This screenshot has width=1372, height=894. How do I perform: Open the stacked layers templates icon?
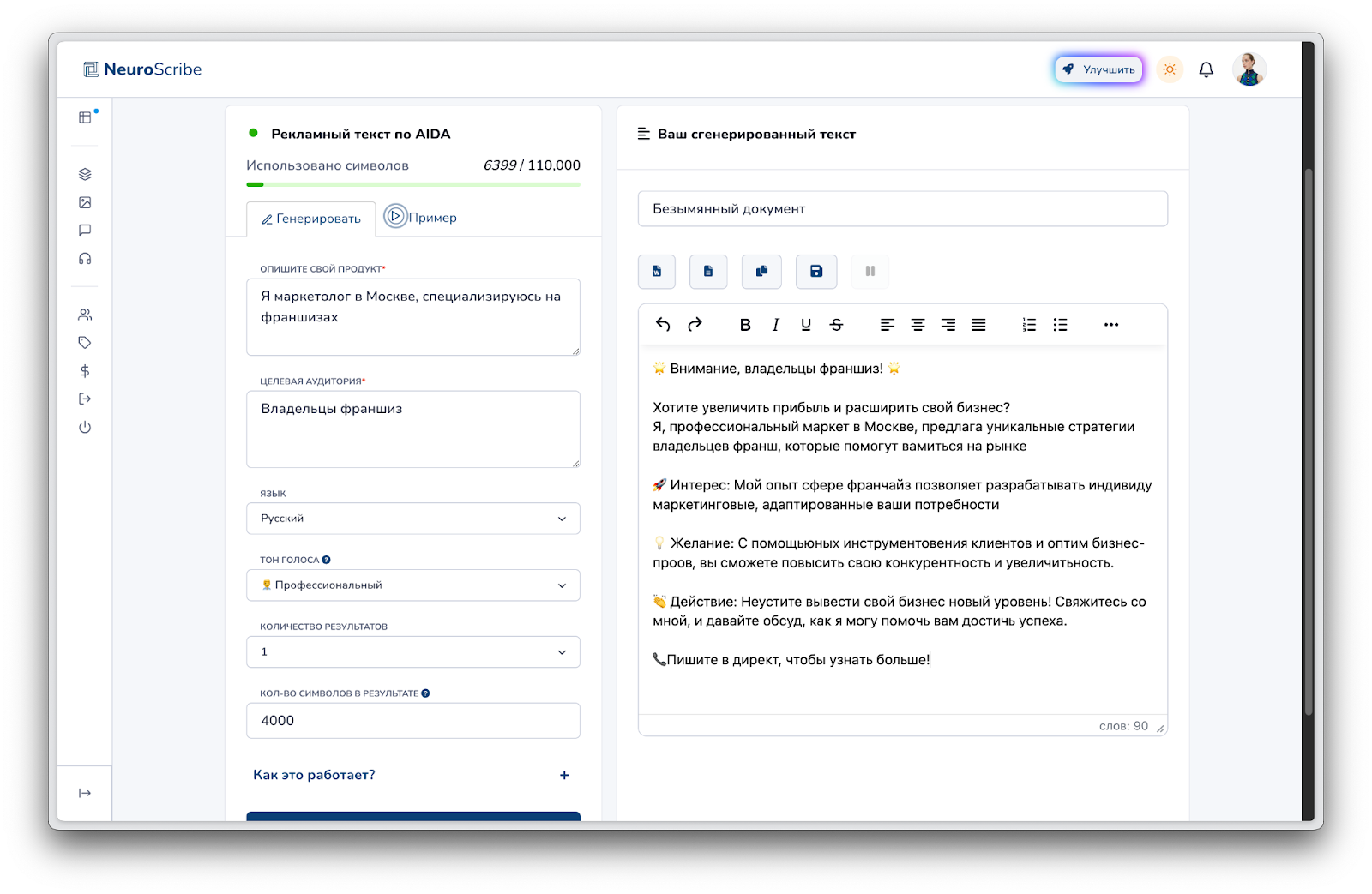(85, 174)
